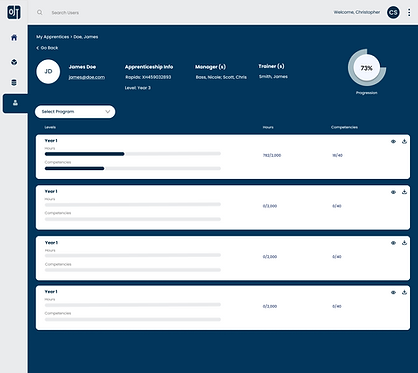Open the database stack sidebar icon
Viewport: 418px width, 373px height.
click(14, 82)
